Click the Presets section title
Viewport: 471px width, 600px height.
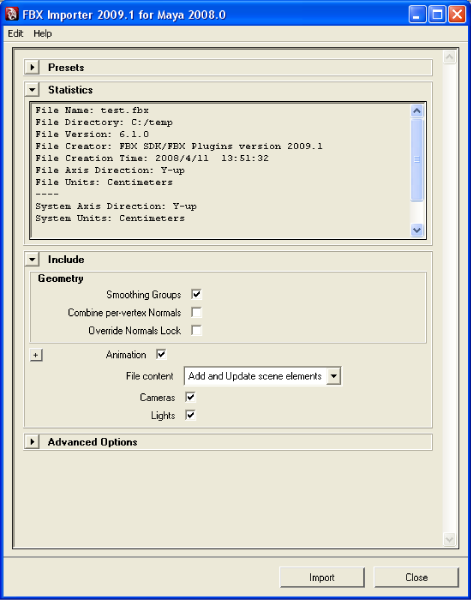[66, 68]
